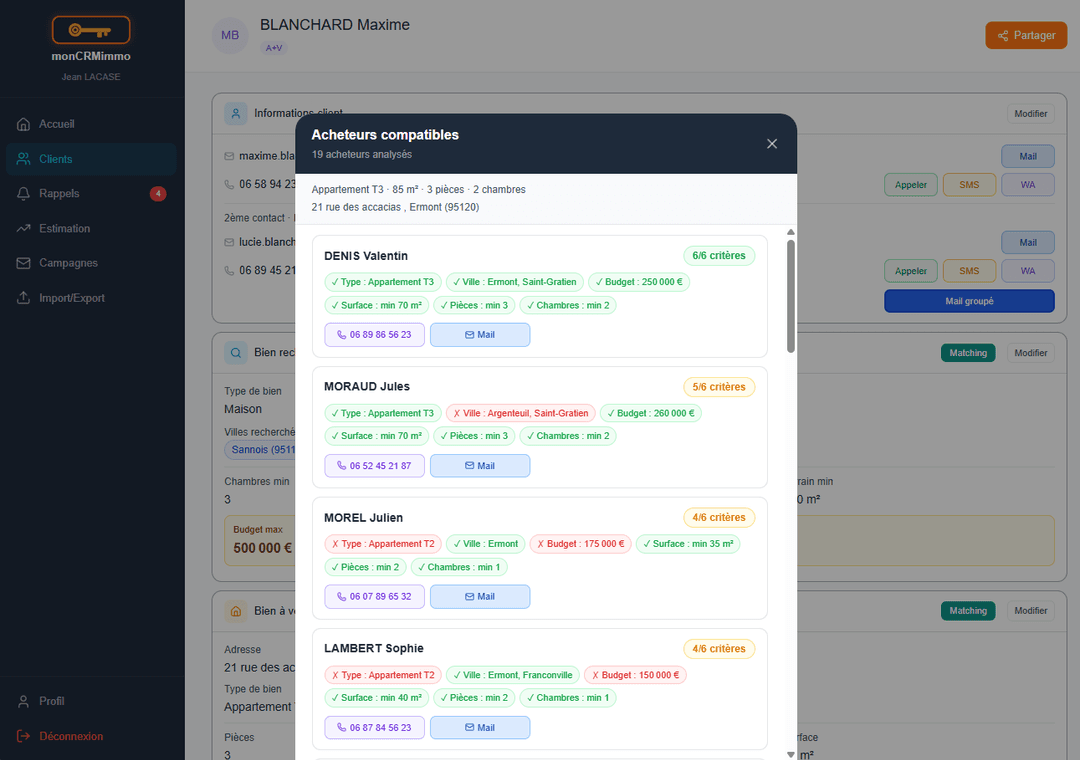
Task: Click the MB avatar circle
Action: tap(230, 35)
